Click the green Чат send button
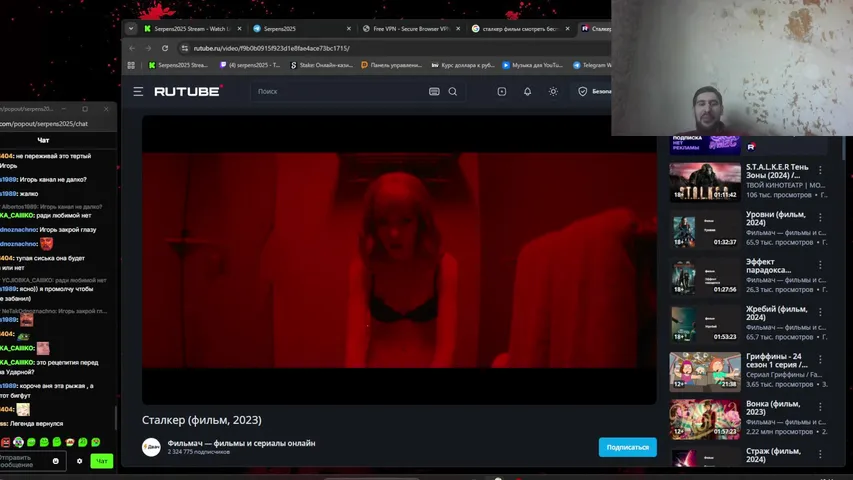This screenshot has width=853, height=480. pos(102,461)
